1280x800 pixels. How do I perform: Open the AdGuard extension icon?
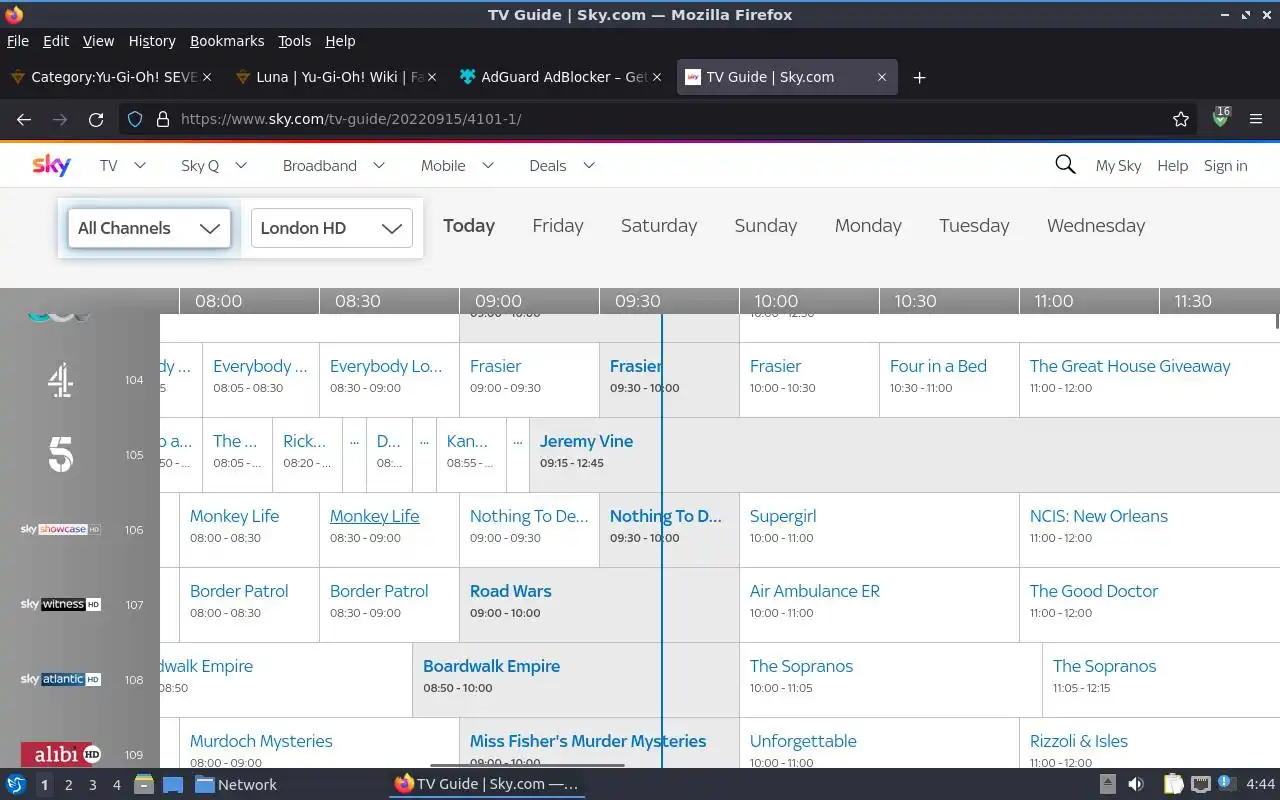(x=1220, y=118)
